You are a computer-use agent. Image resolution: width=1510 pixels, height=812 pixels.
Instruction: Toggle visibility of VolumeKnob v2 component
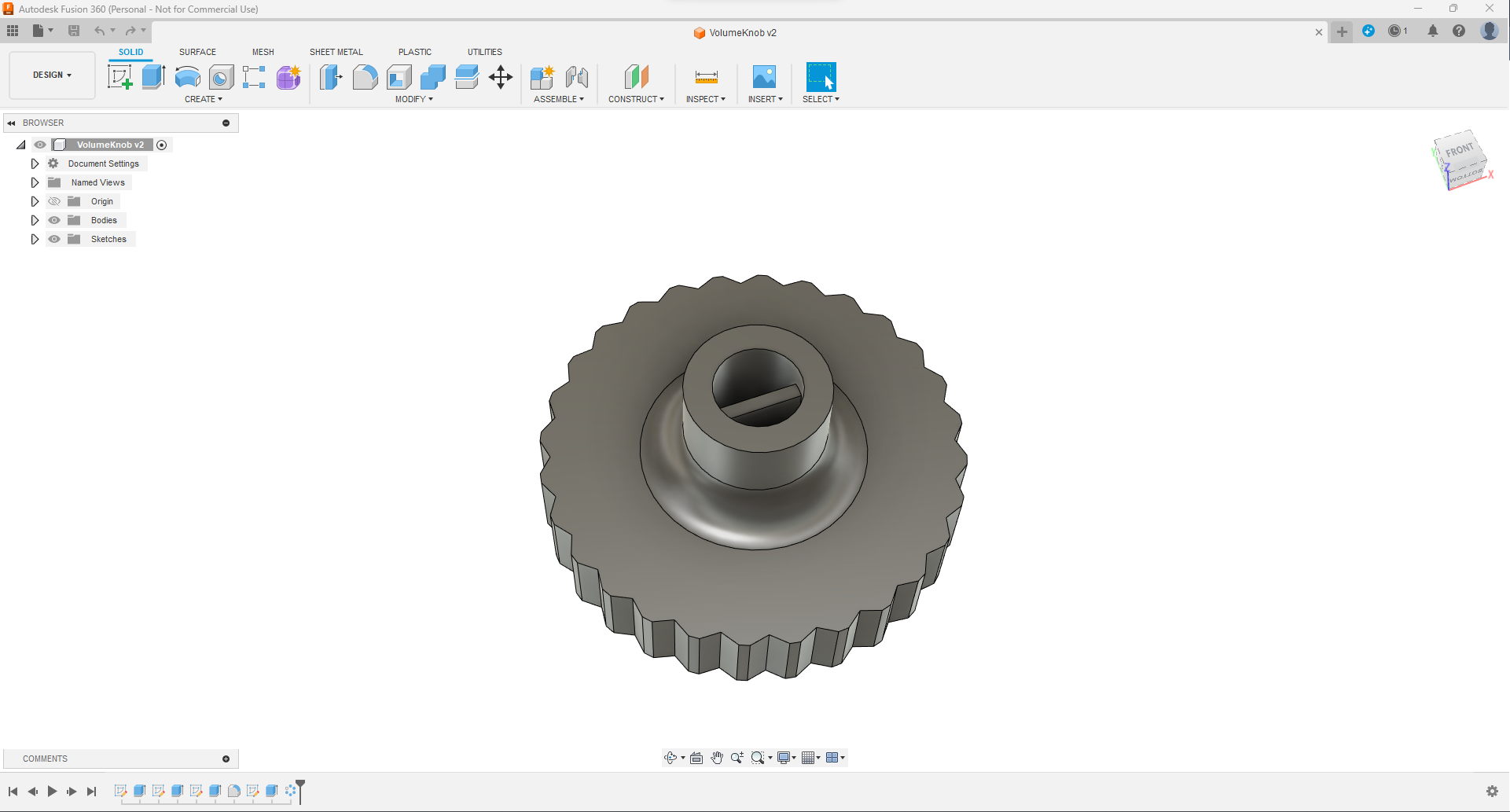coord(40,145)
